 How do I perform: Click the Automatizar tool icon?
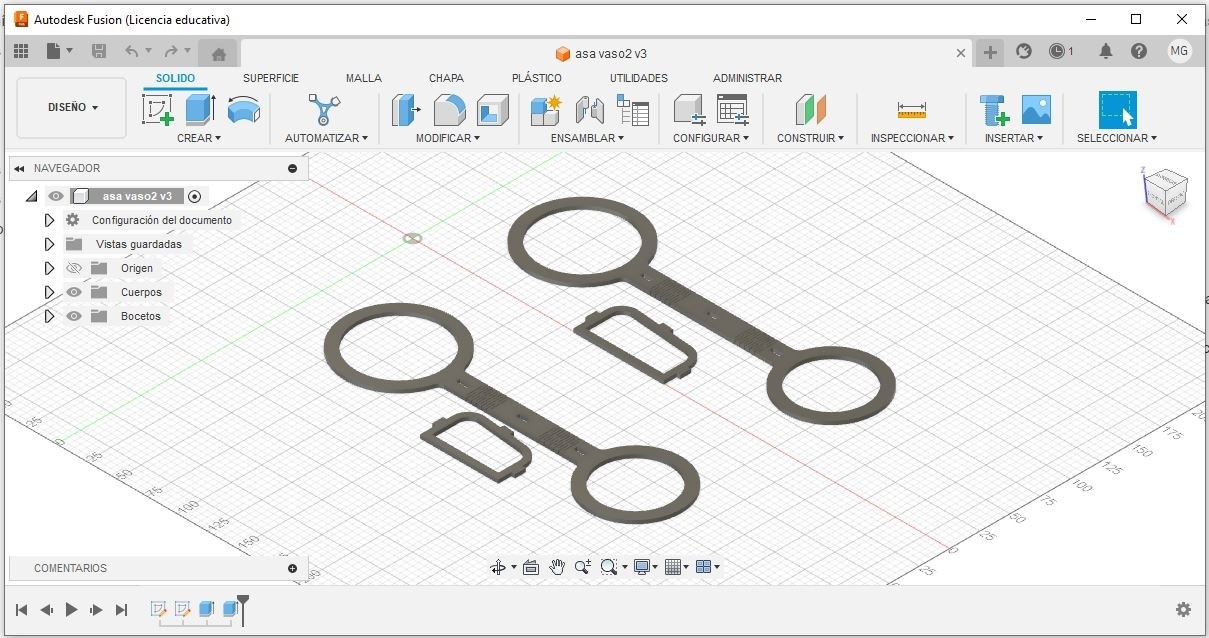tap(325, 109)
